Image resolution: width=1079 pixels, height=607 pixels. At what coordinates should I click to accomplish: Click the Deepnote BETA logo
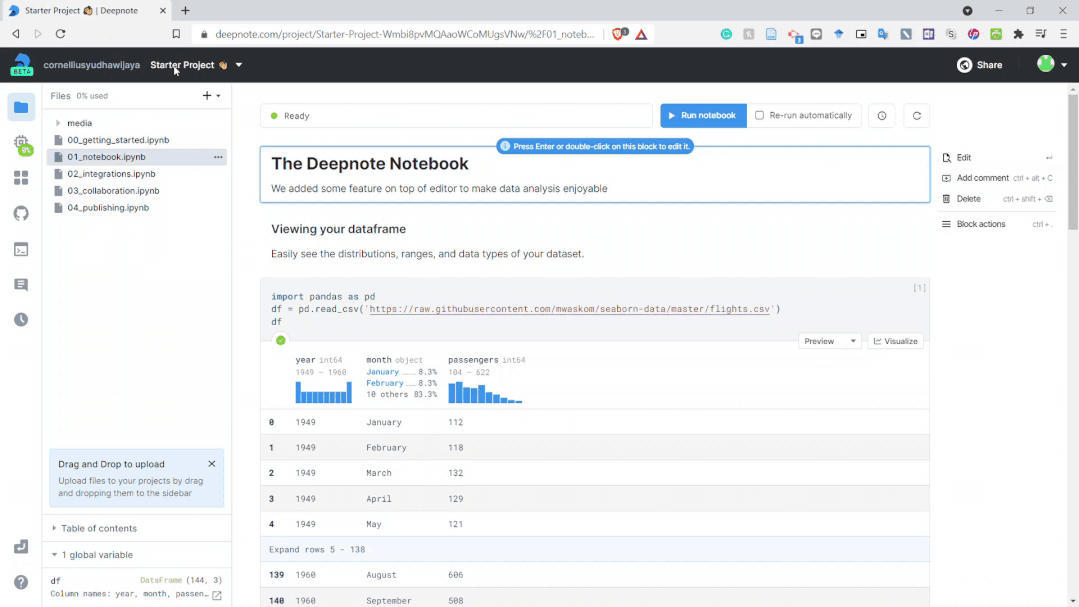[21, 65]
